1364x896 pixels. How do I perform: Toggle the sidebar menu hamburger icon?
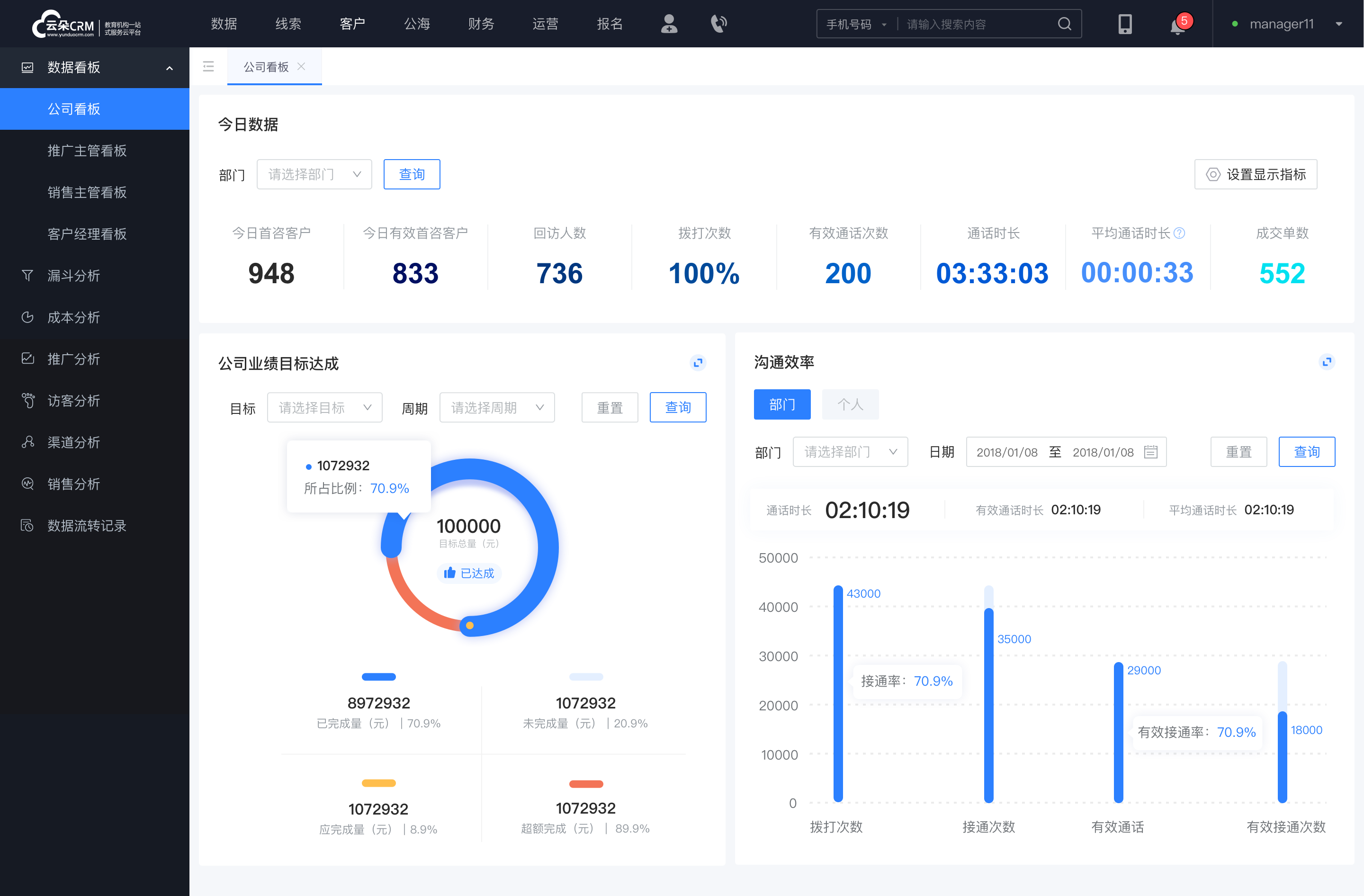(x=208, y=67)
